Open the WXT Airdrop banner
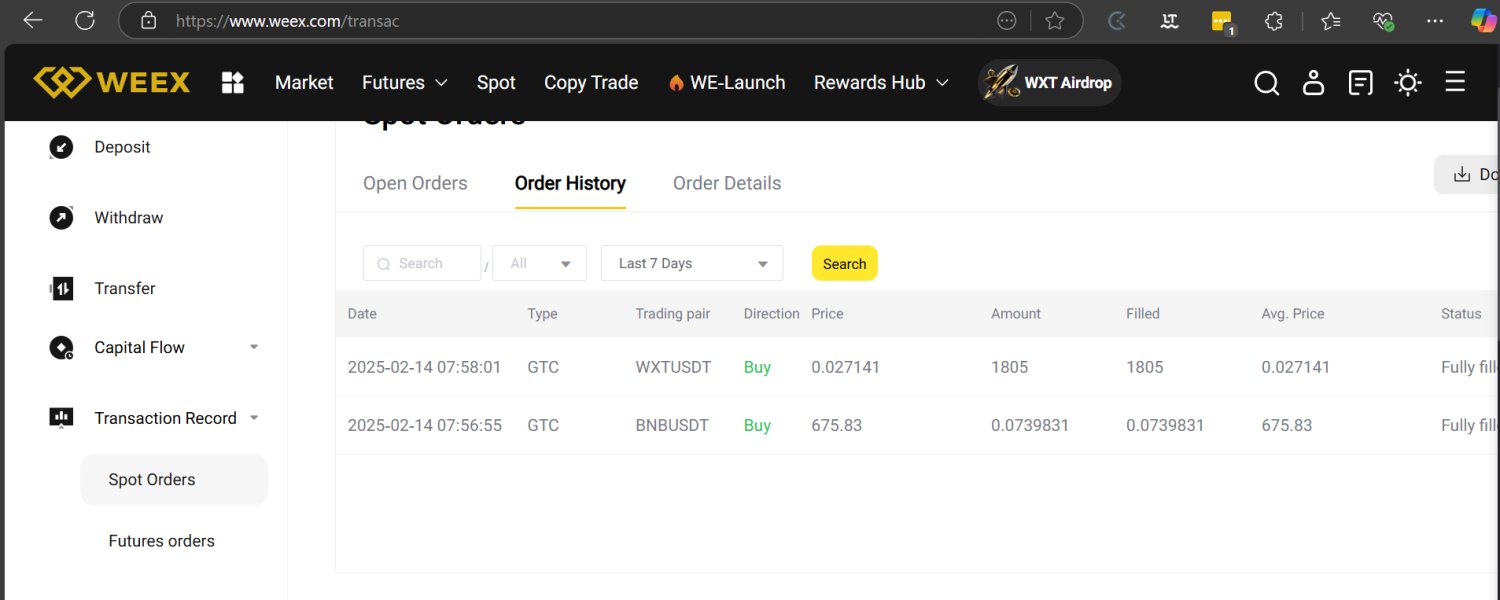 [1050, 83]
